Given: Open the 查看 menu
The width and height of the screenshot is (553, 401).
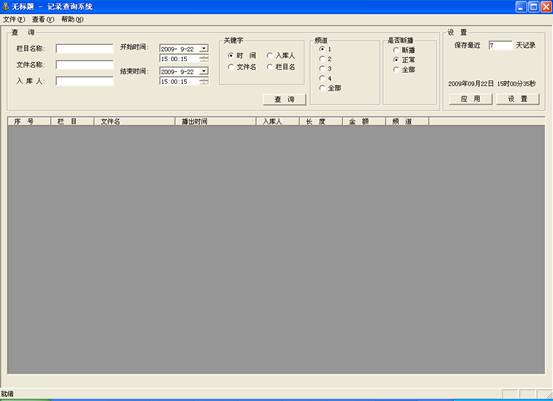Looking at the screenshot, I should 43,19.
